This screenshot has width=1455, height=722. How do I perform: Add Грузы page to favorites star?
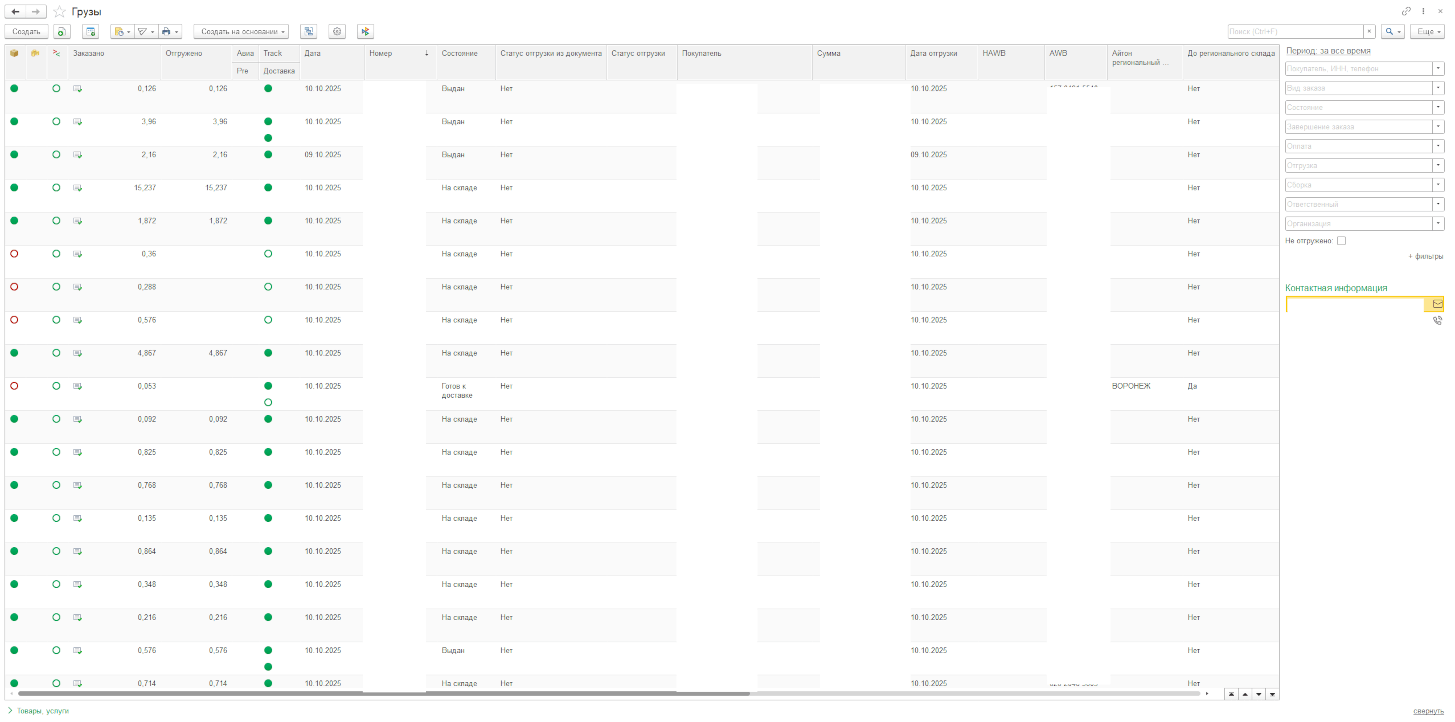pyautogui.click(x=60, y=11)
